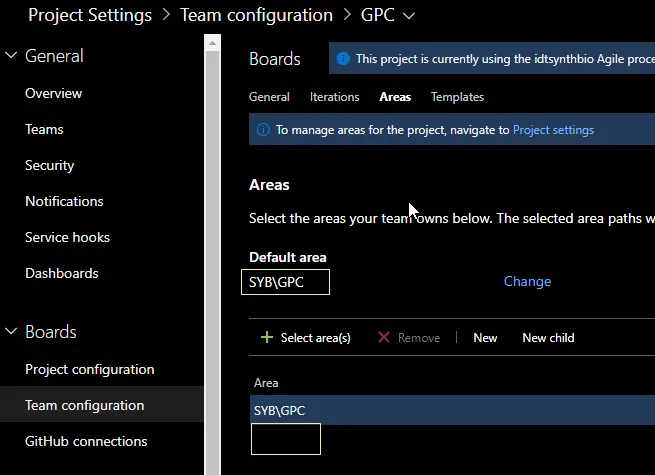Open GitHub connections page
The height and width of the screenshot is (475, 655).
pyautogui.click(x=86, y=441)
